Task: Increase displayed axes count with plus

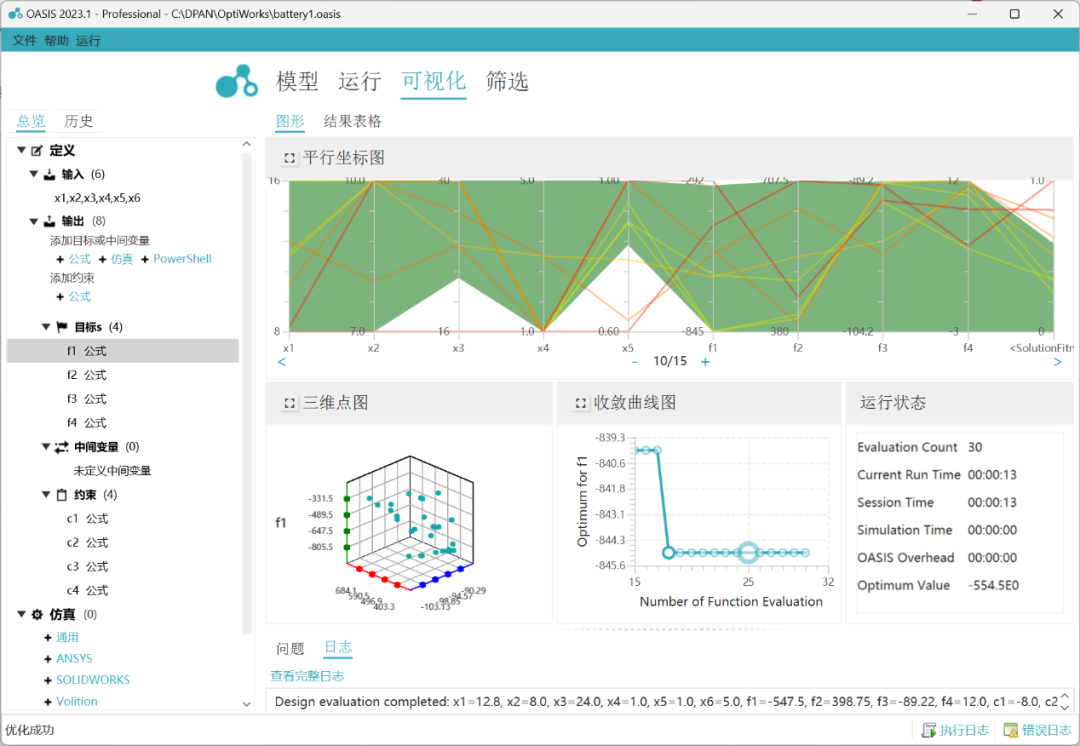Action: pyautogui.click(x=705, y=362)
